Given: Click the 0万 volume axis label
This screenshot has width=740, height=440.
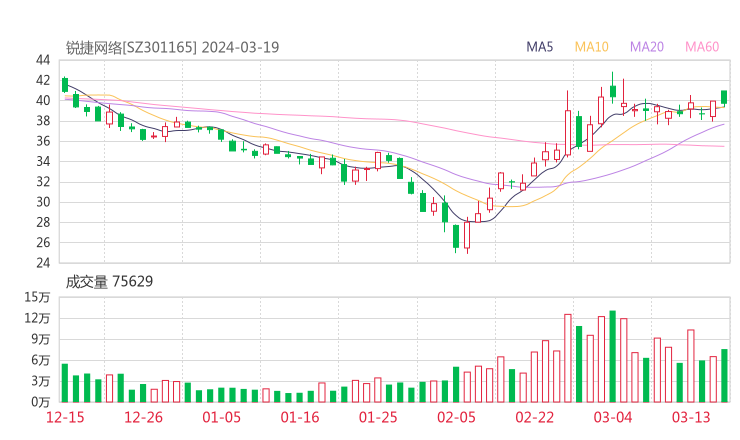Looking at the screenshot, I should tap(41, 402).
